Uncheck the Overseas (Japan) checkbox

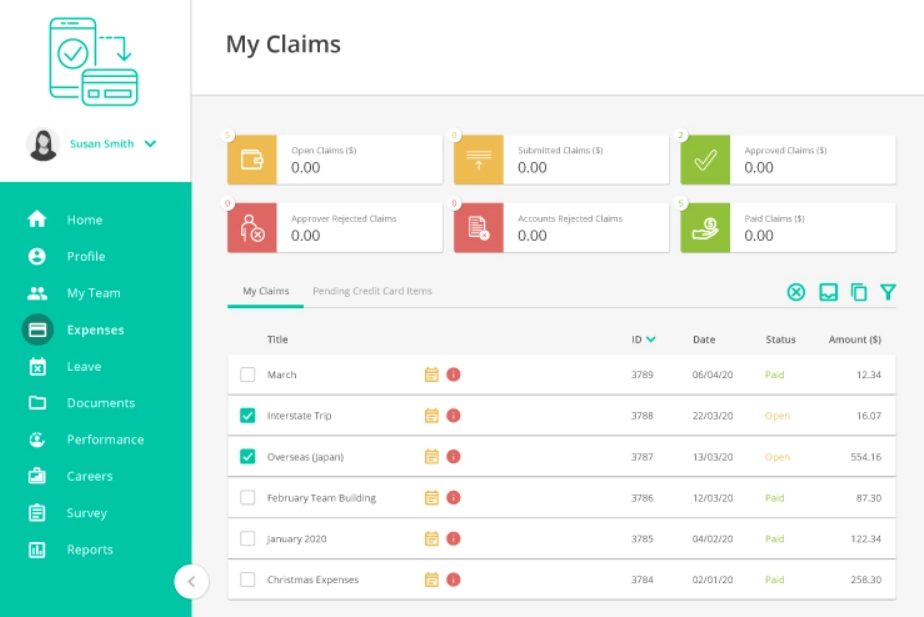248,457
